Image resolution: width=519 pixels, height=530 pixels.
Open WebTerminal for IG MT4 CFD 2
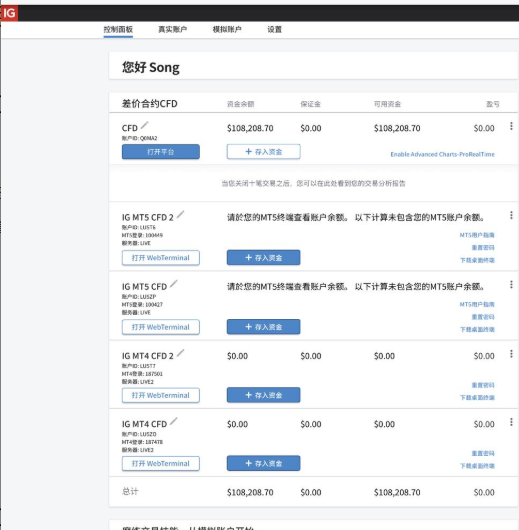[161, 395]
